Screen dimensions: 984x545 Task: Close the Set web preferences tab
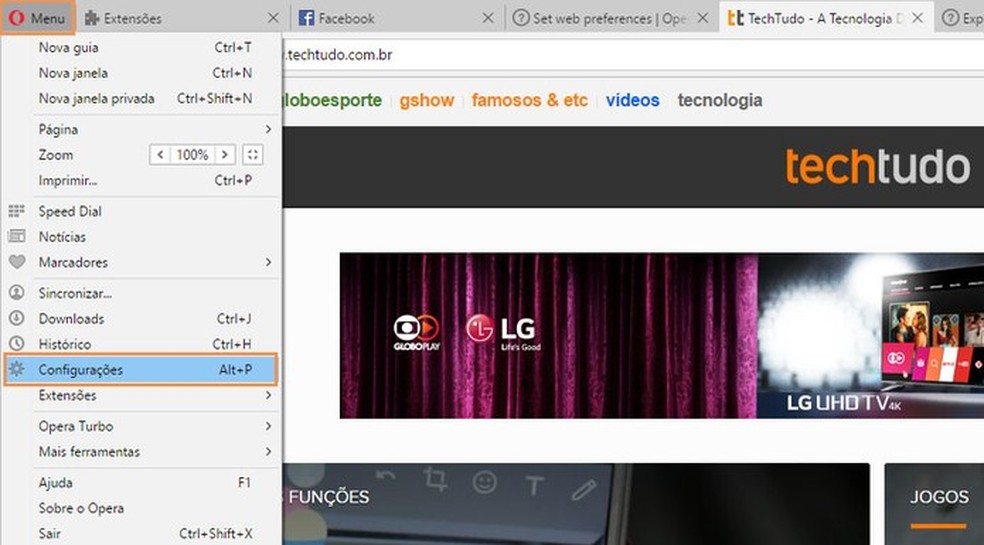click(x=703, y=18)
